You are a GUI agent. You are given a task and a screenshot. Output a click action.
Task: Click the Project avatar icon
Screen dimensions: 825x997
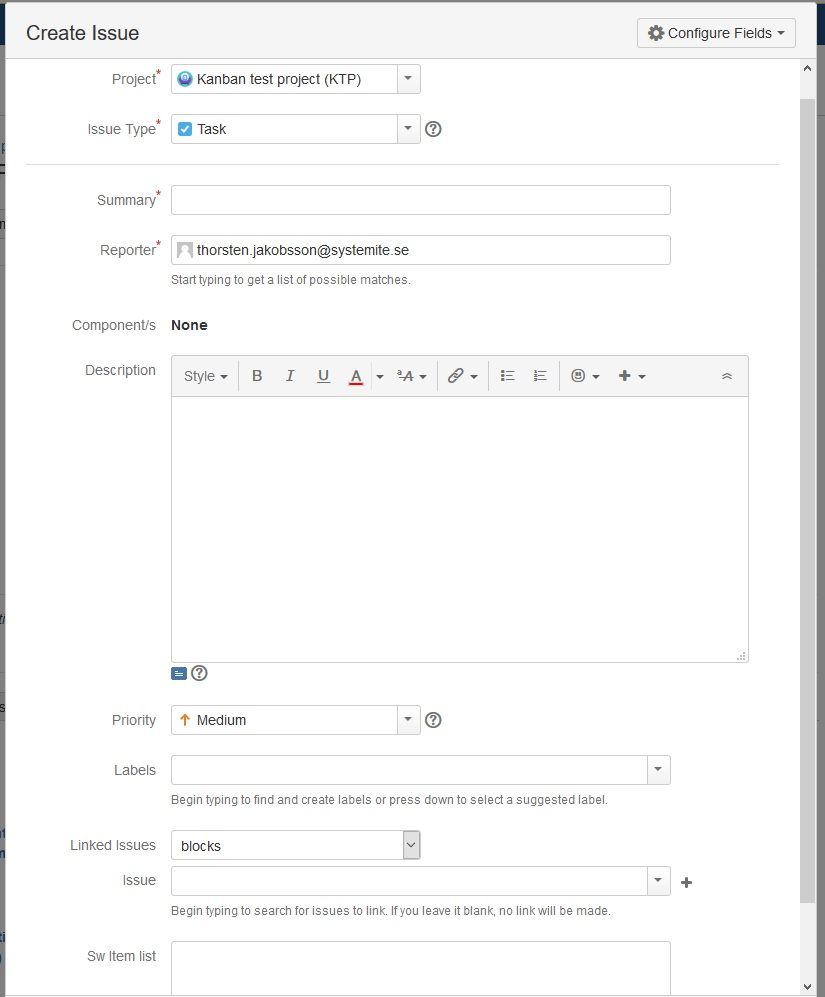pos(184,79)
